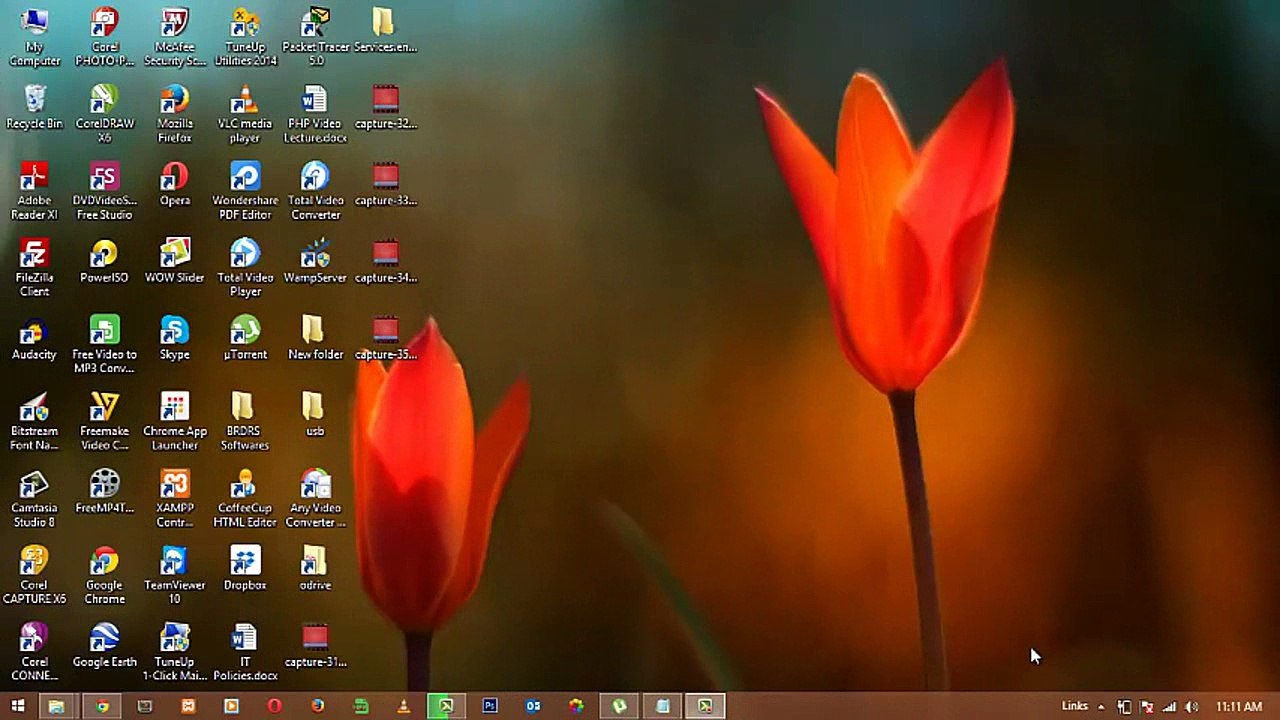Select the Opera desktop shortcut
Image resolution: width=1280 pixels, height=720 pixels.
175,184
